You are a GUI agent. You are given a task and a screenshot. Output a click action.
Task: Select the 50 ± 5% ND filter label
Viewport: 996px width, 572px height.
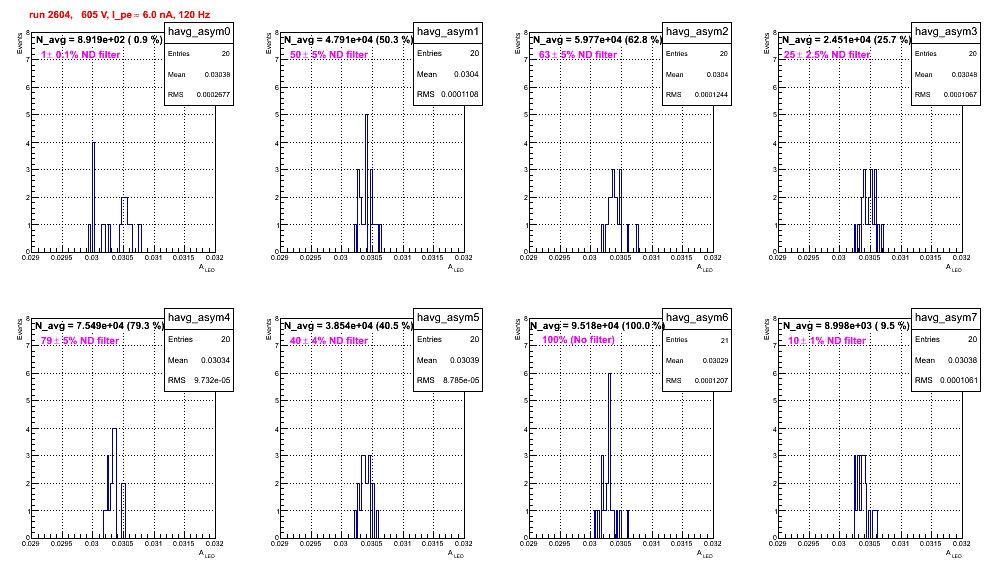[x=329, y=55]
